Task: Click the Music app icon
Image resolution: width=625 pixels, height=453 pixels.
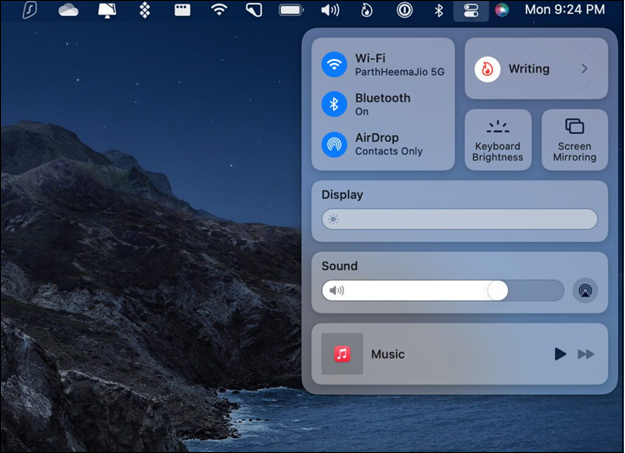Action: (342, 354)
